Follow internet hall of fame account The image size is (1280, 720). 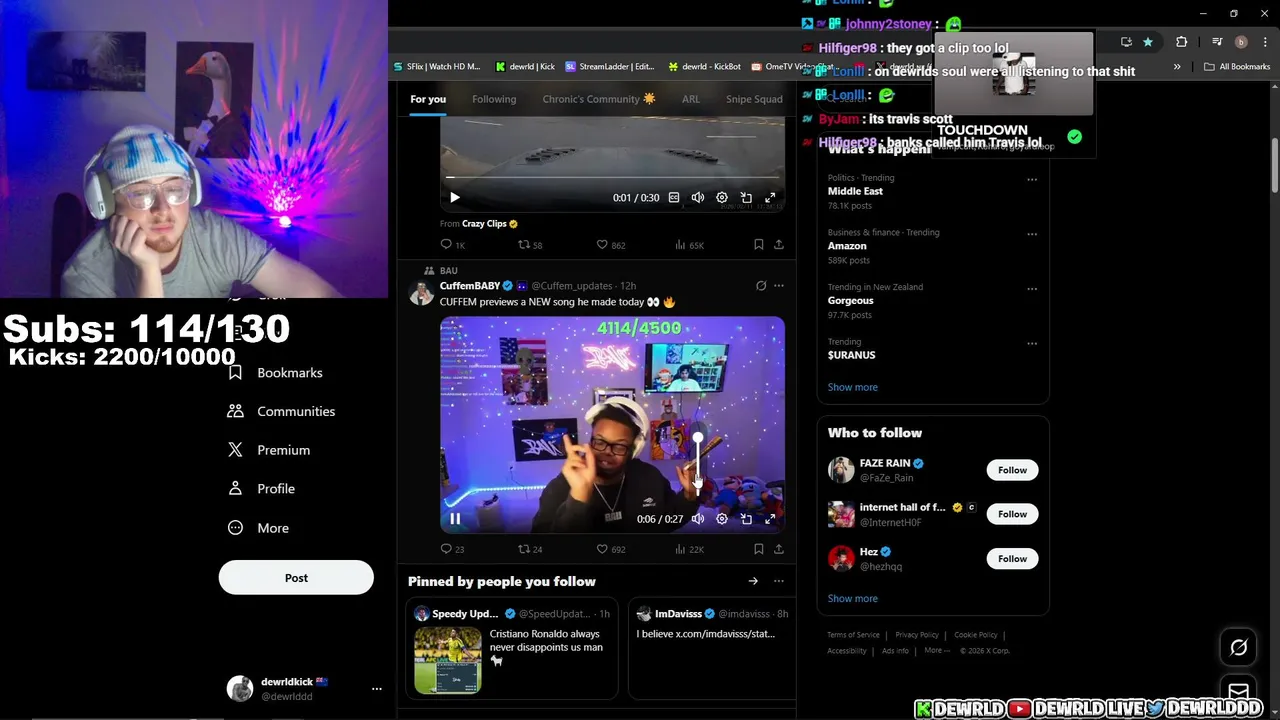point(1012,514)
